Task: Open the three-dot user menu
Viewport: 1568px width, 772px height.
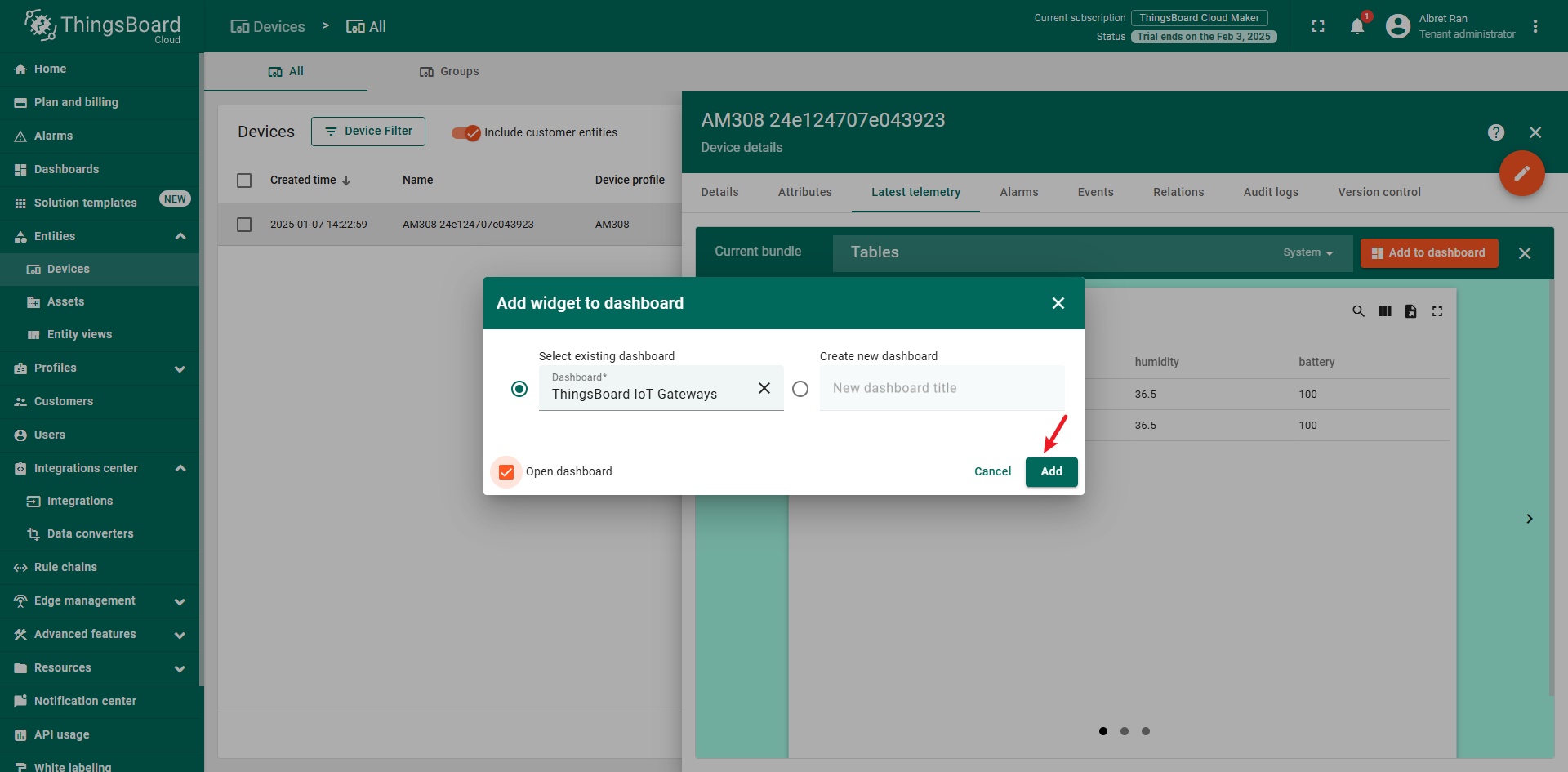Action: coord(1535,26)
